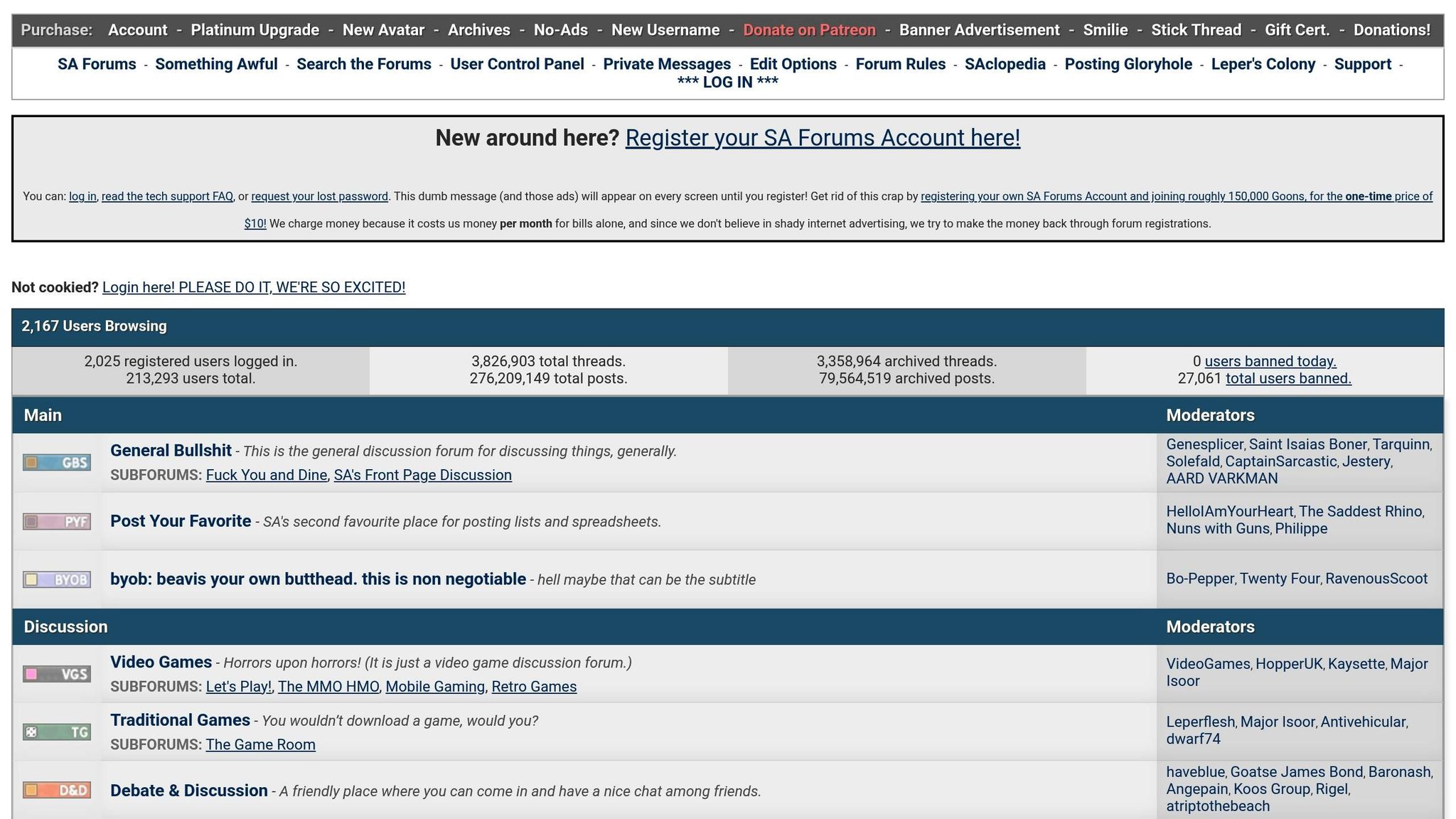The width and height of the screenshot is (1456, 819).
Task: Open Leper's Colony
Action: point(1263,64)
